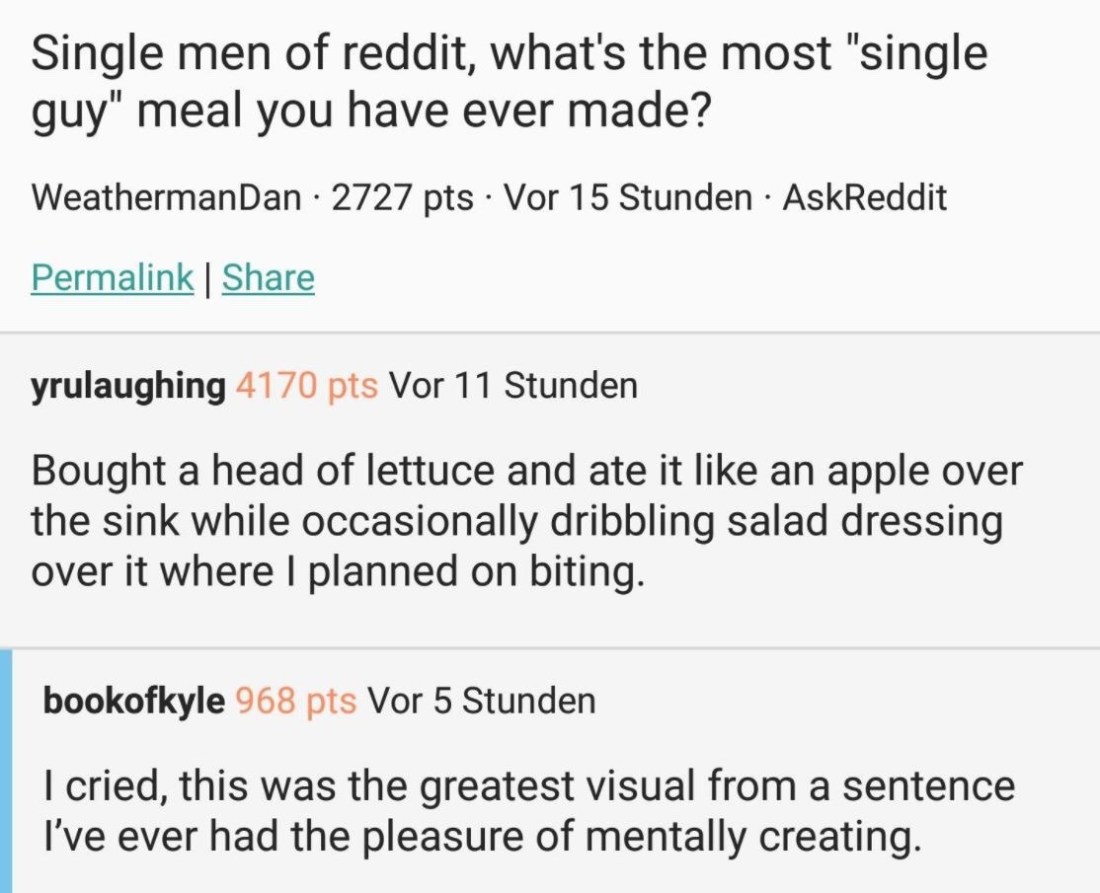Go to the AskReddit subreddit
This screenshot has width=1100, height=893.
coord(864,197)
